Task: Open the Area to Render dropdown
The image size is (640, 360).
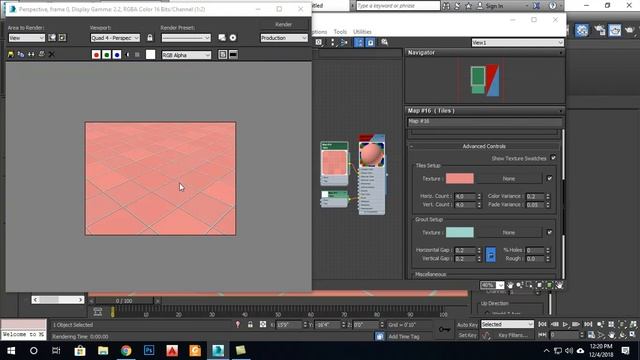Action: 27,38
